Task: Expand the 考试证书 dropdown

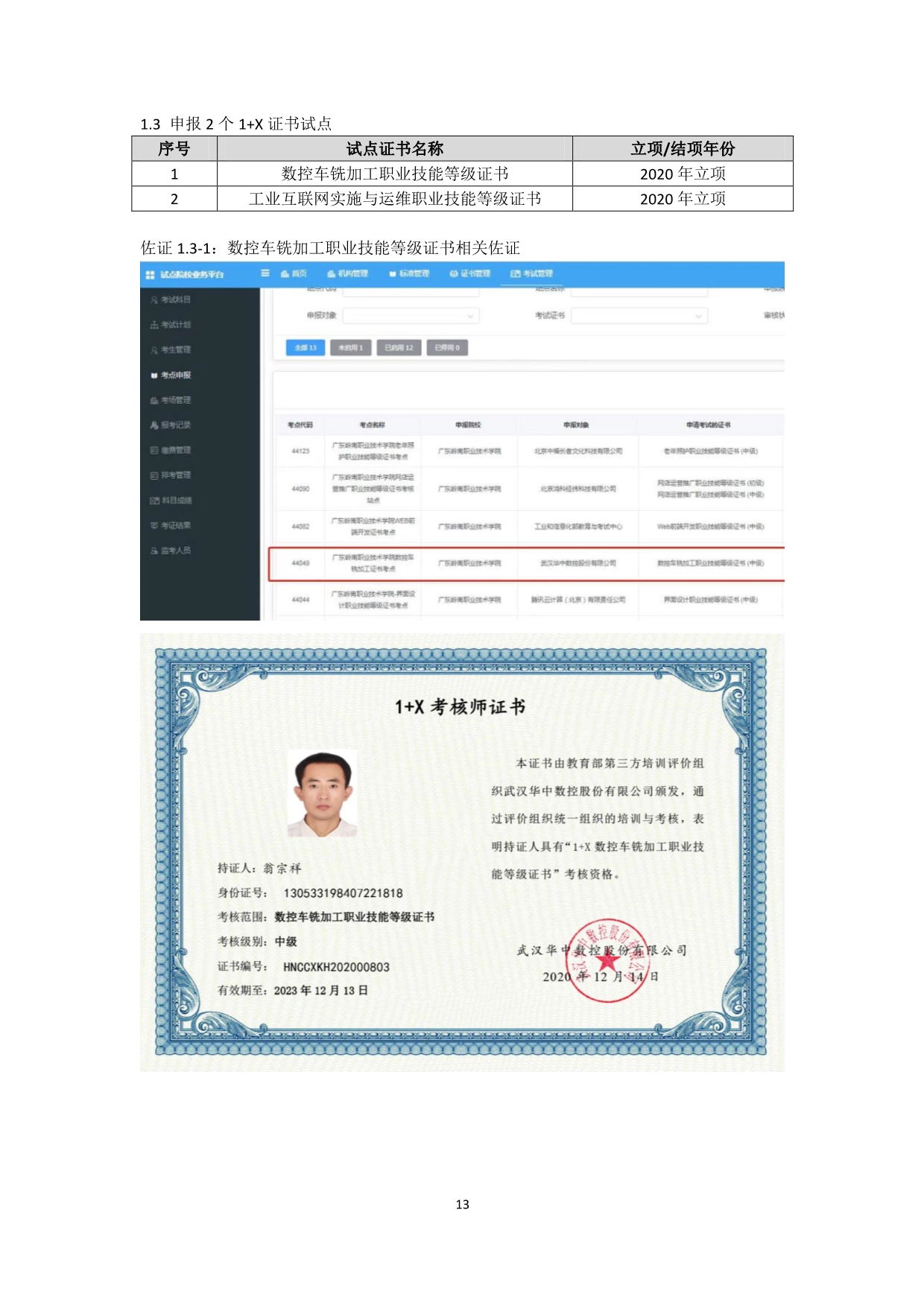Action: point(639,316)
